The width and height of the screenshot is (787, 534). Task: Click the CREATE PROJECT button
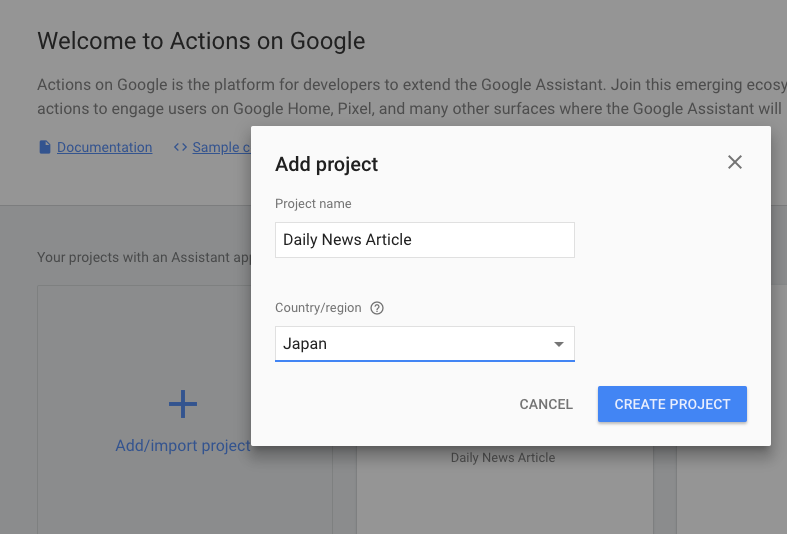(x=672, y=404)
